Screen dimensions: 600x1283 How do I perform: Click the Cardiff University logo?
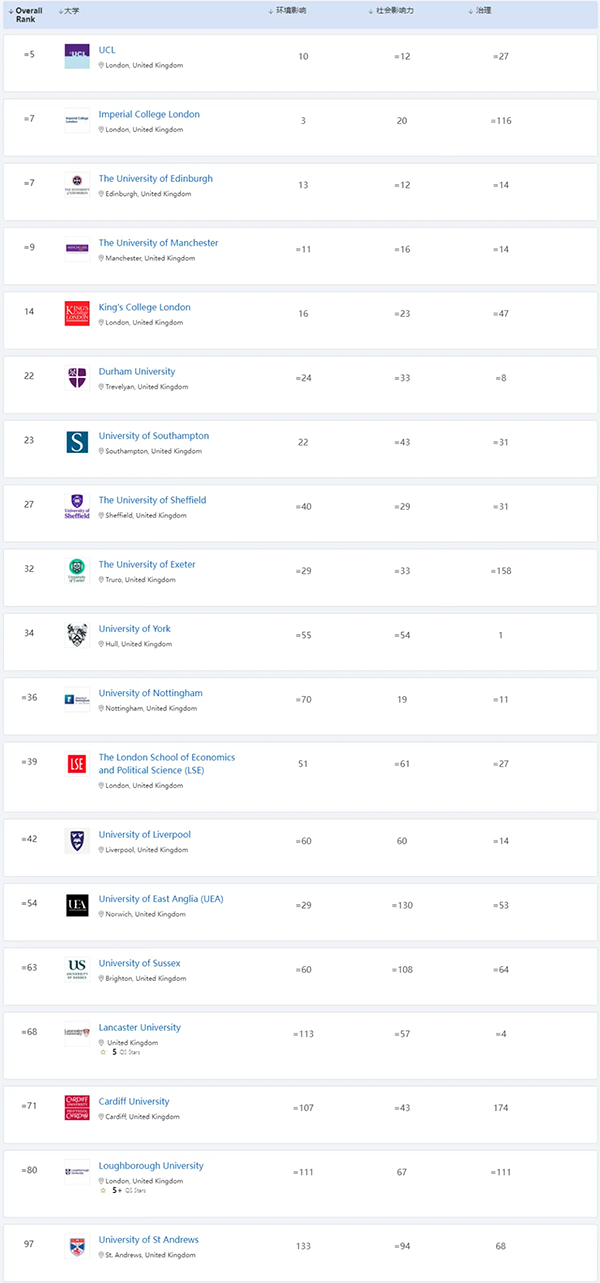(77, 1108)
